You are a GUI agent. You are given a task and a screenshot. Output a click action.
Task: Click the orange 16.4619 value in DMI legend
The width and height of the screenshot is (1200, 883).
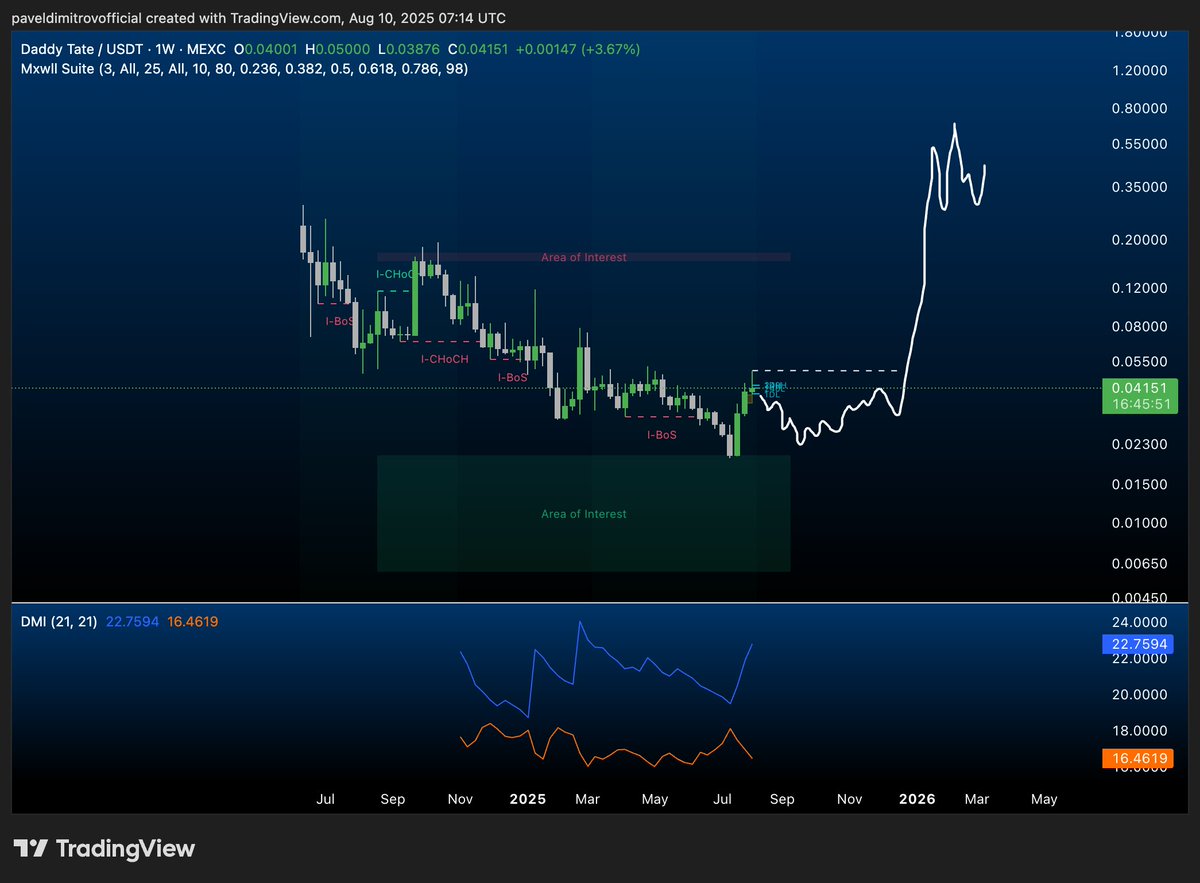pos(195,622)
